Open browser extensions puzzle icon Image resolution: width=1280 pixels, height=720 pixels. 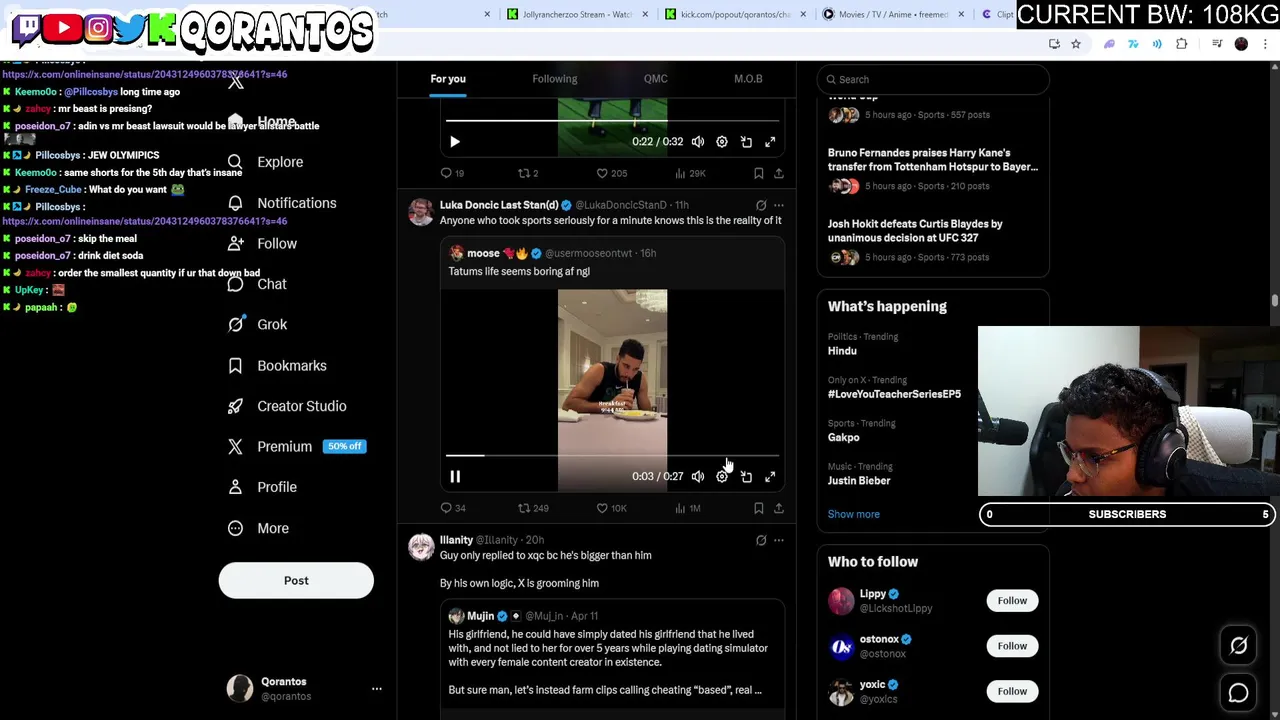[1181, 44]
